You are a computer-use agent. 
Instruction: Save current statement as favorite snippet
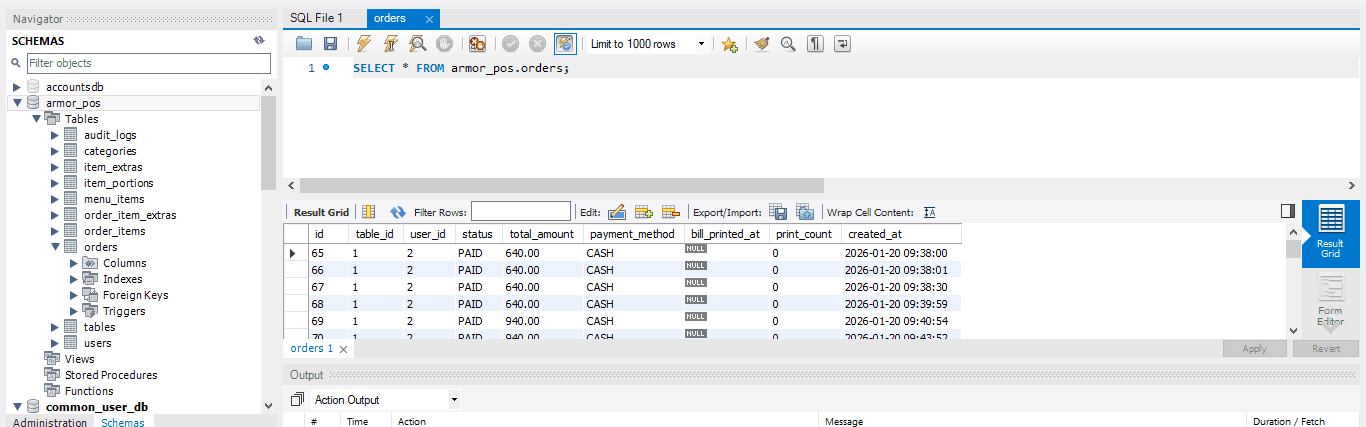pos(730,44)
